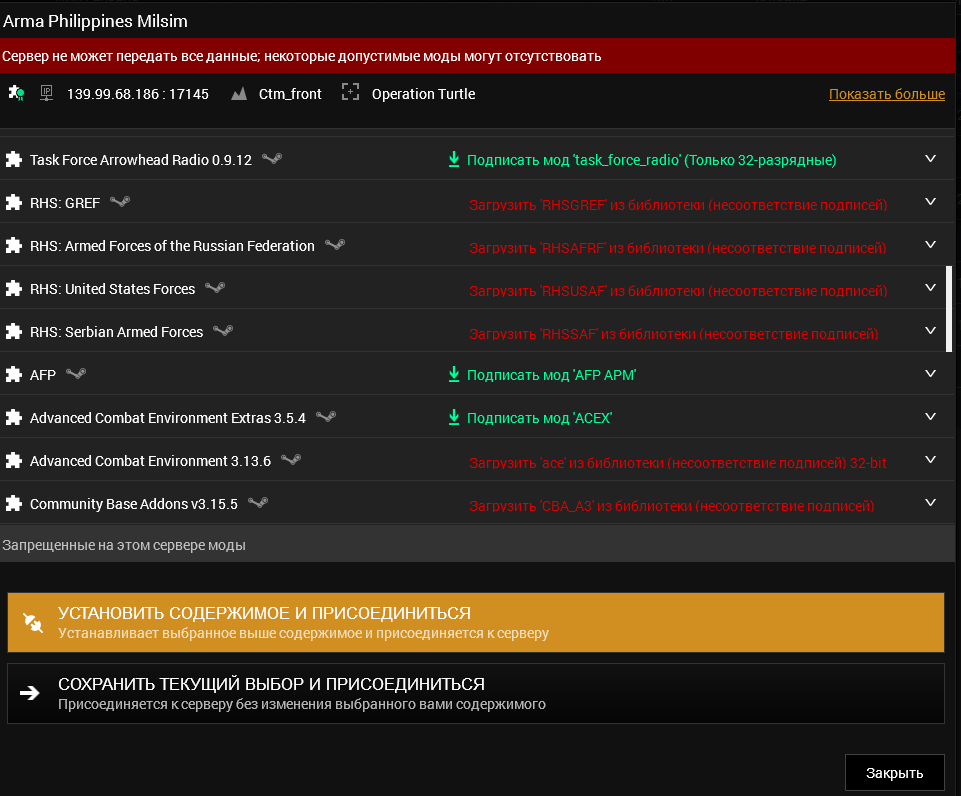The image size is (961, 796).
Task: Click puzzle icon beside RHS: GREF
Action: click(13, 203)
